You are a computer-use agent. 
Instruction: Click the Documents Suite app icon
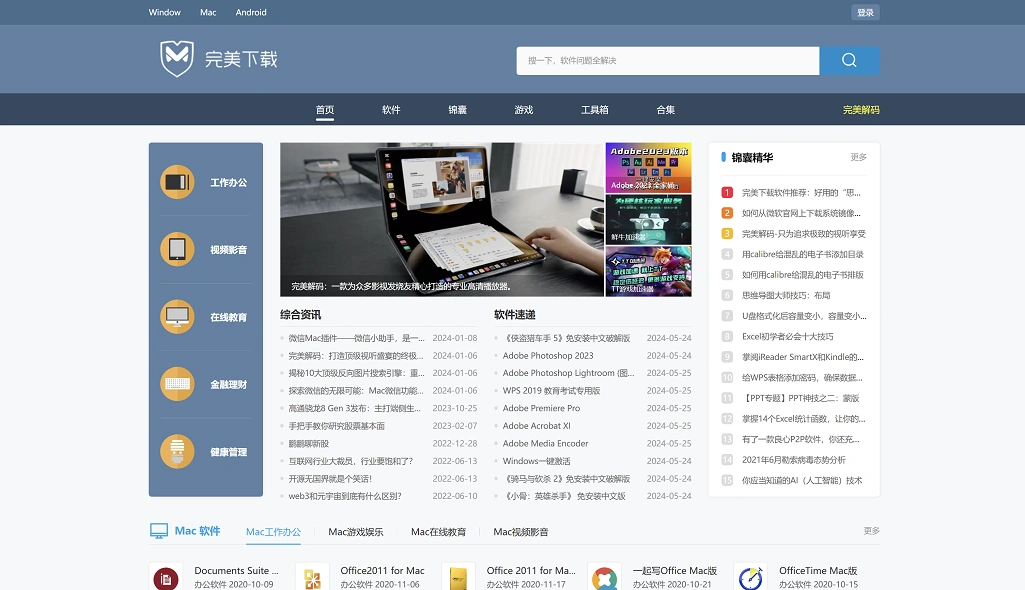pos(165,577)
